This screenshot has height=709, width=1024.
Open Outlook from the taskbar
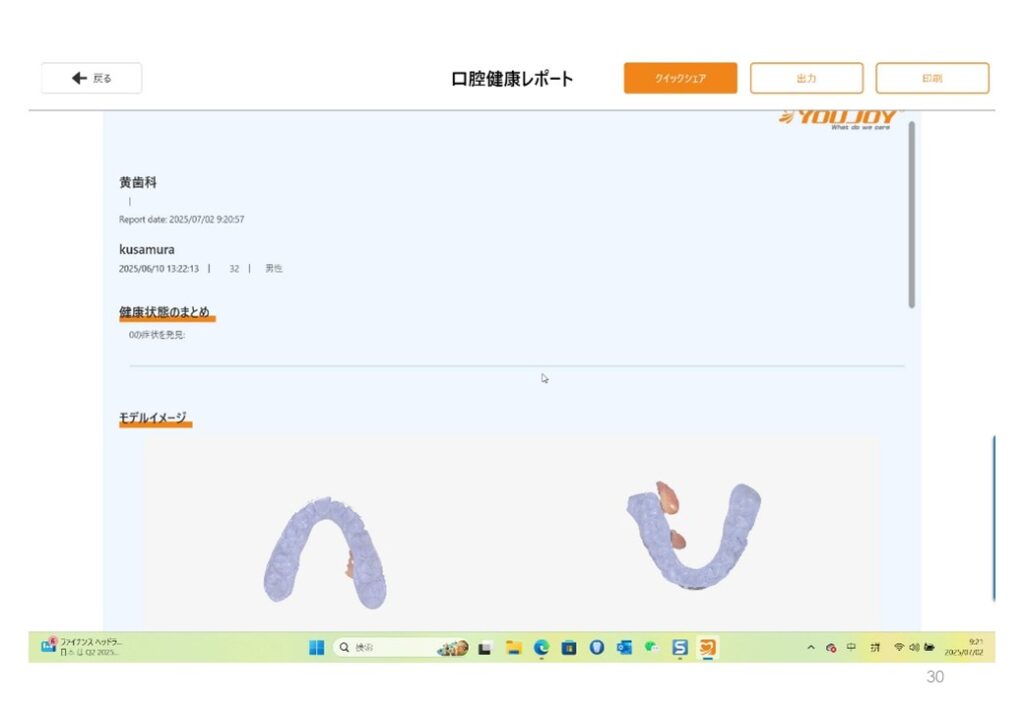coord(624,648)
